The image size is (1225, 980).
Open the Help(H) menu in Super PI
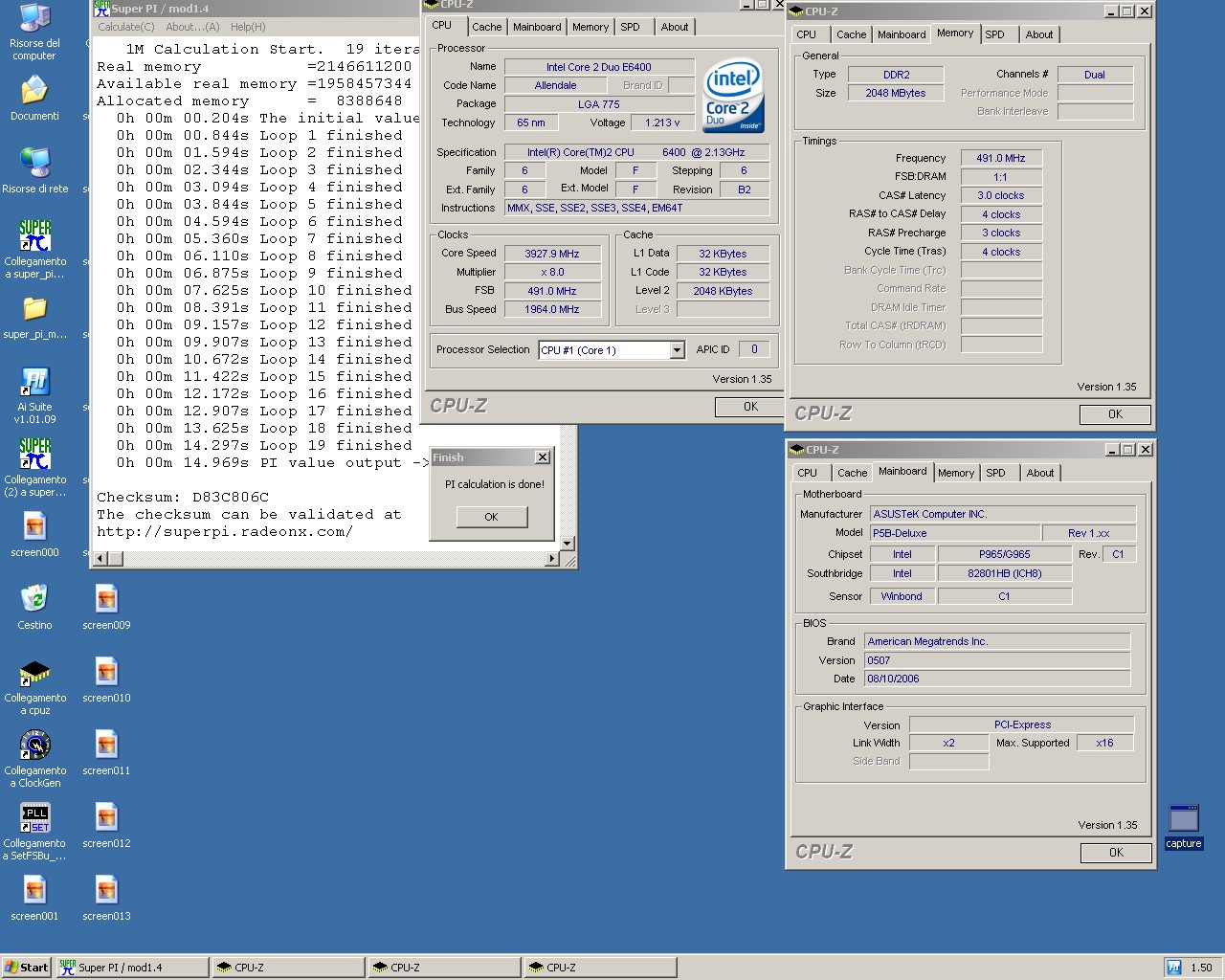[248, 27]
